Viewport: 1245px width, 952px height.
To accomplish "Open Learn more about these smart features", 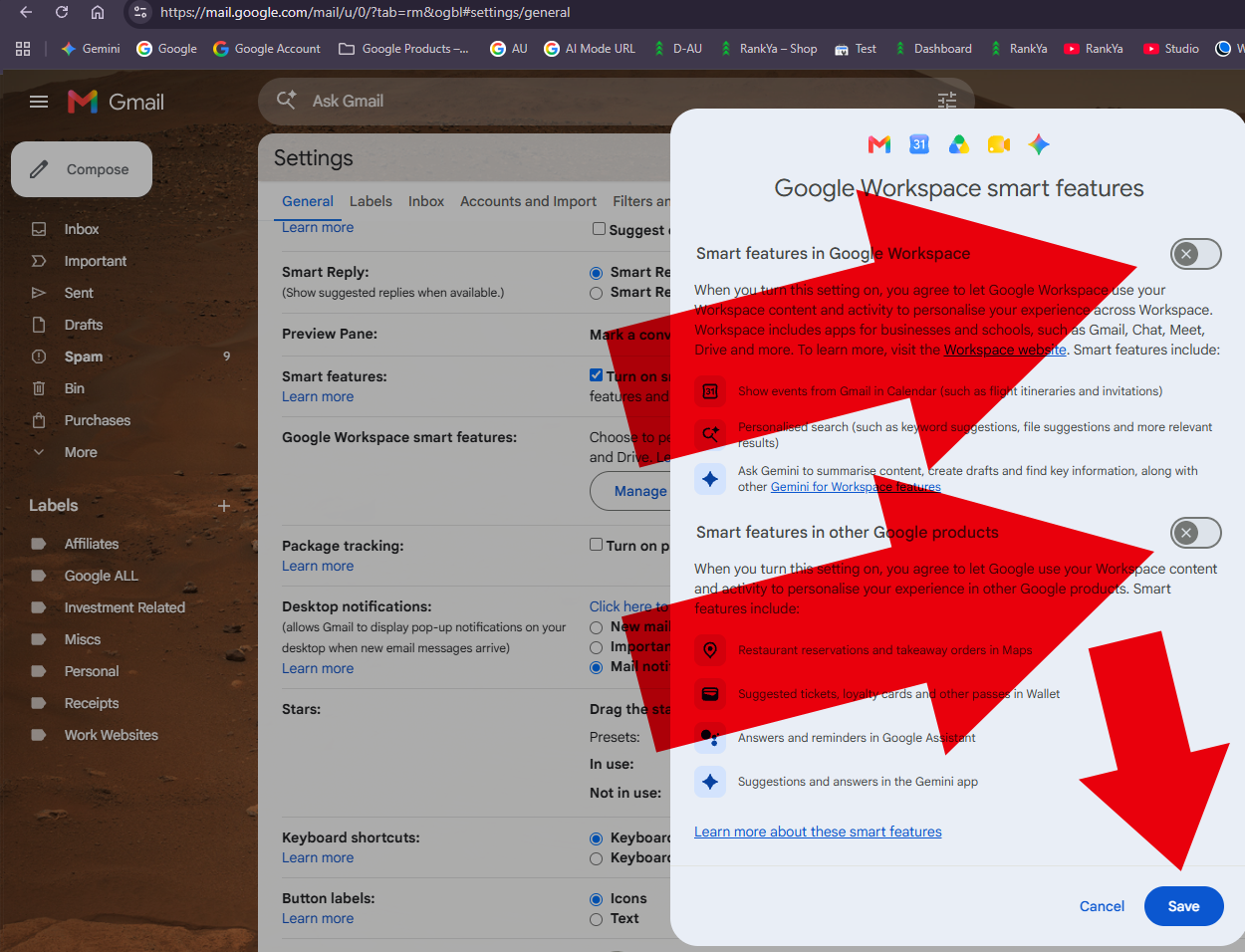I will (818, 832).
